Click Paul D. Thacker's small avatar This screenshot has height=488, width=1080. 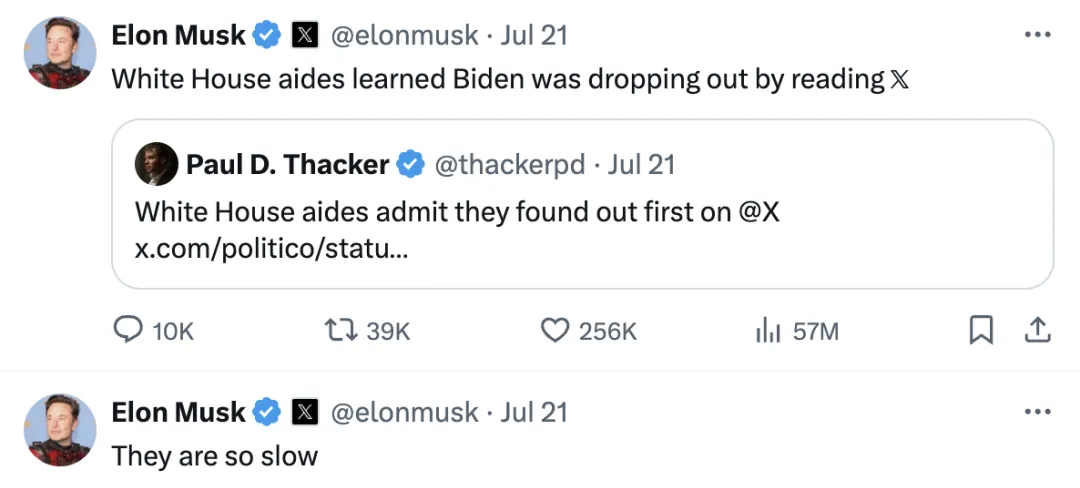coord(156,164)
